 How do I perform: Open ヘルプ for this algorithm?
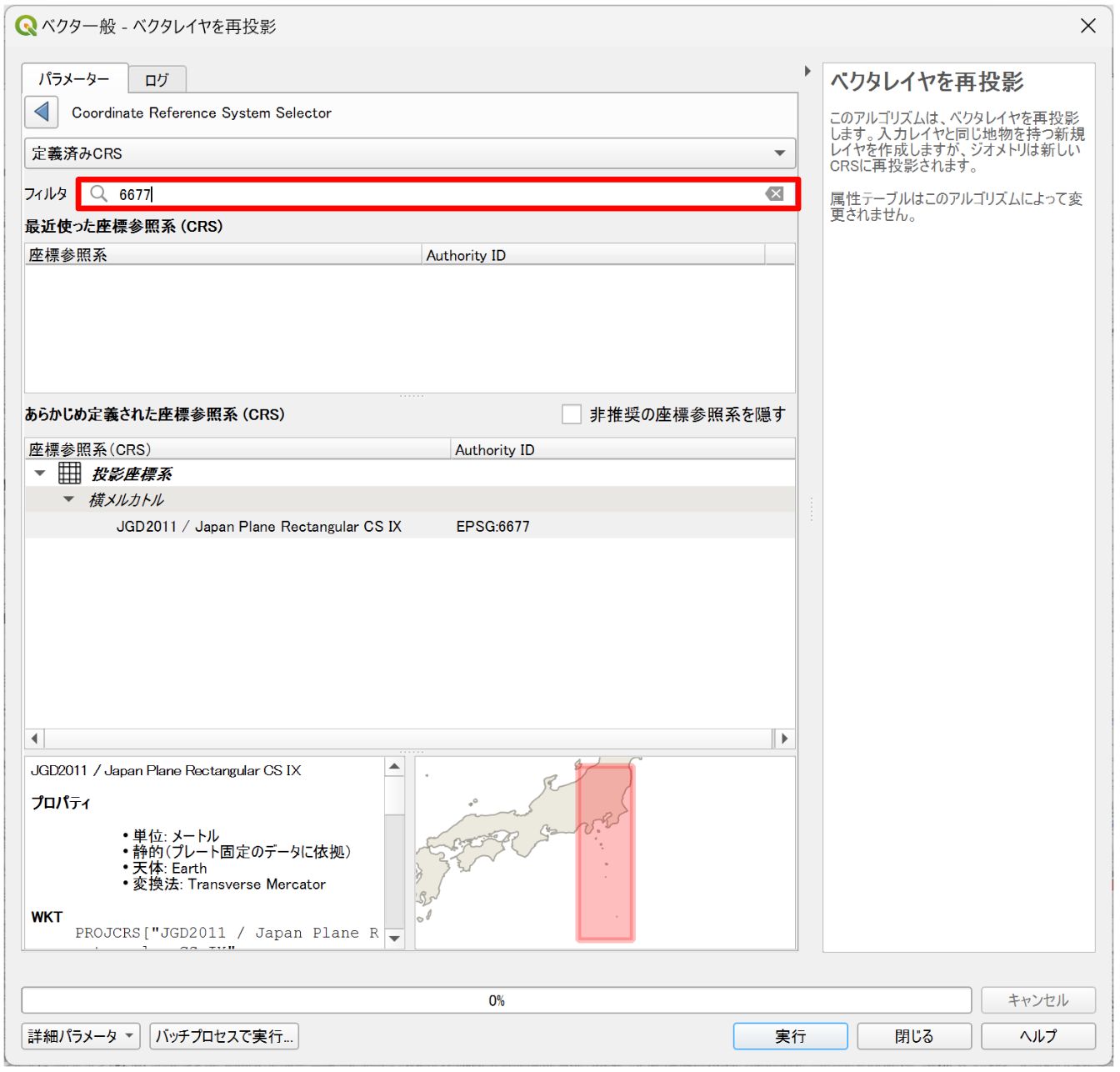1038,1036
